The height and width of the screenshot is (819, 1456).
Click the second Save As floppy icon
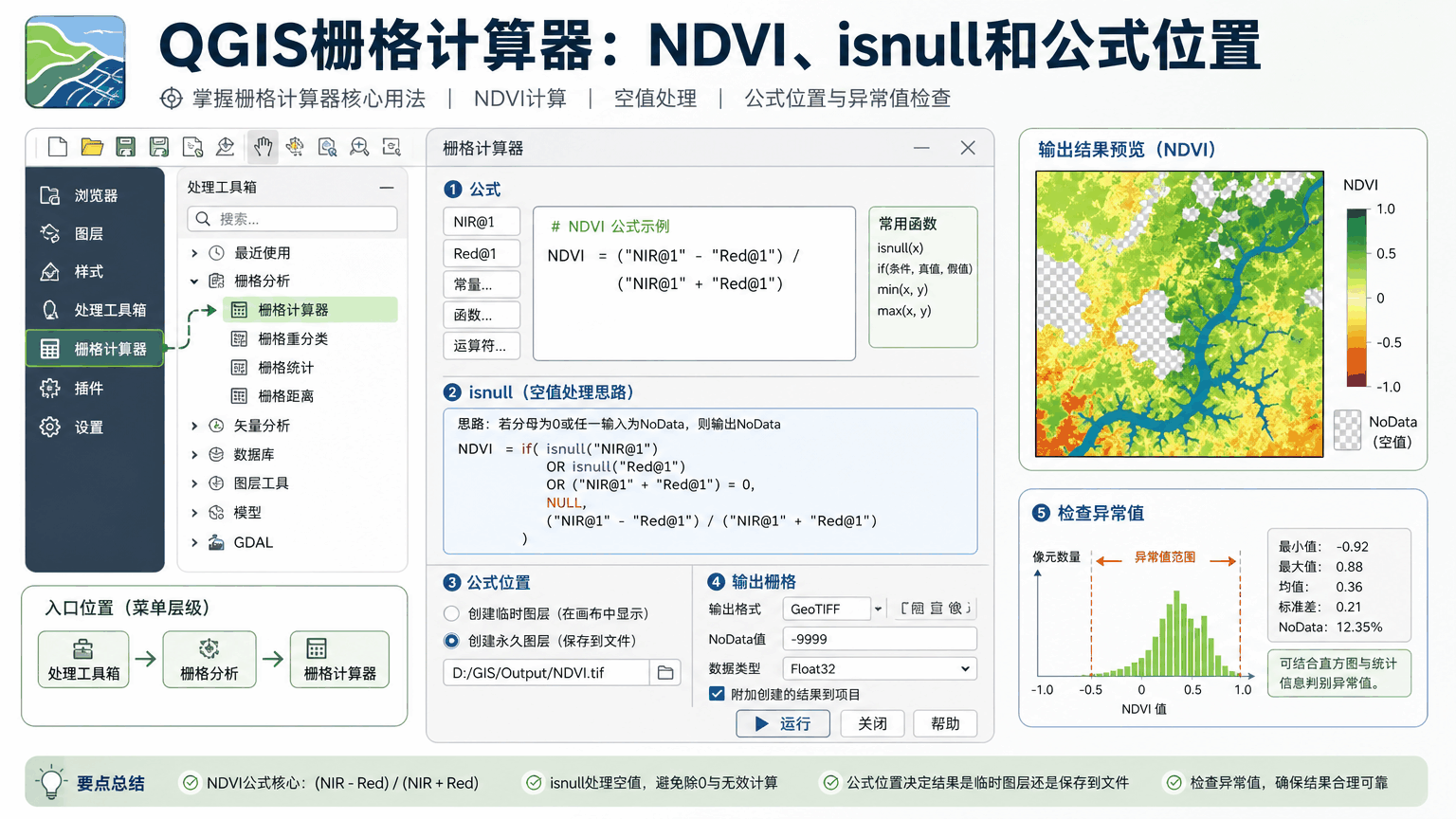159,147
